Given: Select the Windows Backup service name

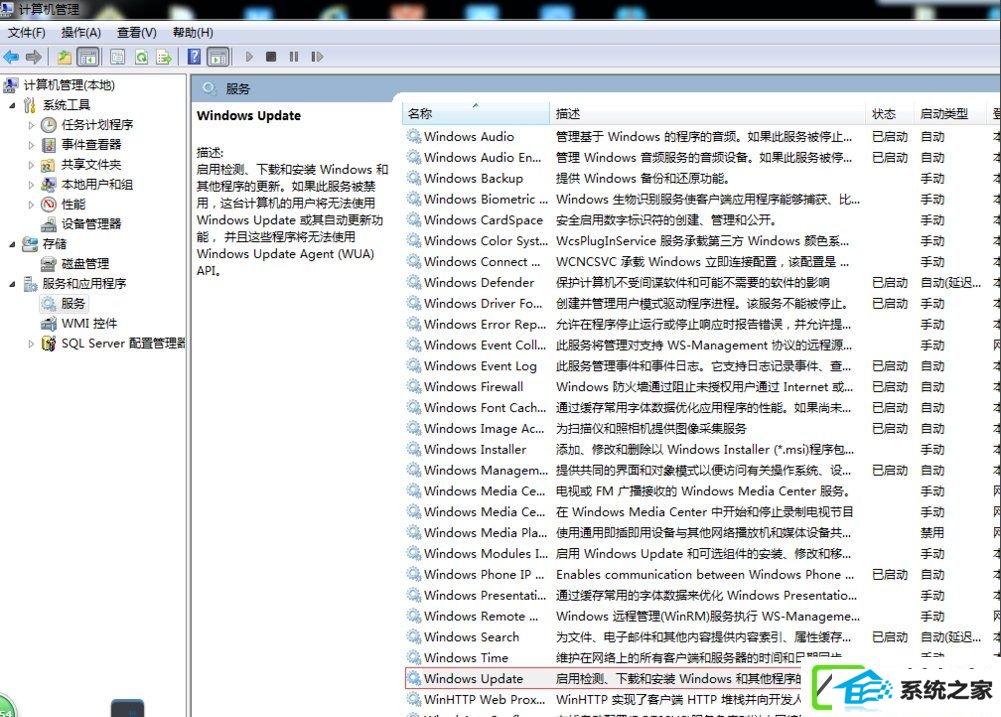Looking at the screenshot, I should (x=473, y=178).
